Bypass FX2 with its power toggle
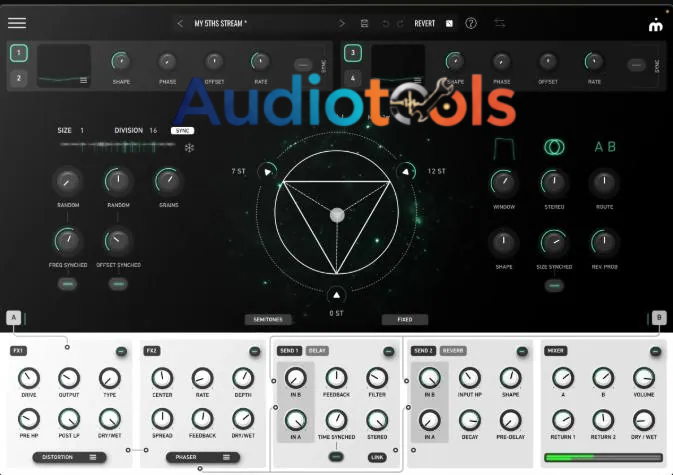 coord(255,351)
